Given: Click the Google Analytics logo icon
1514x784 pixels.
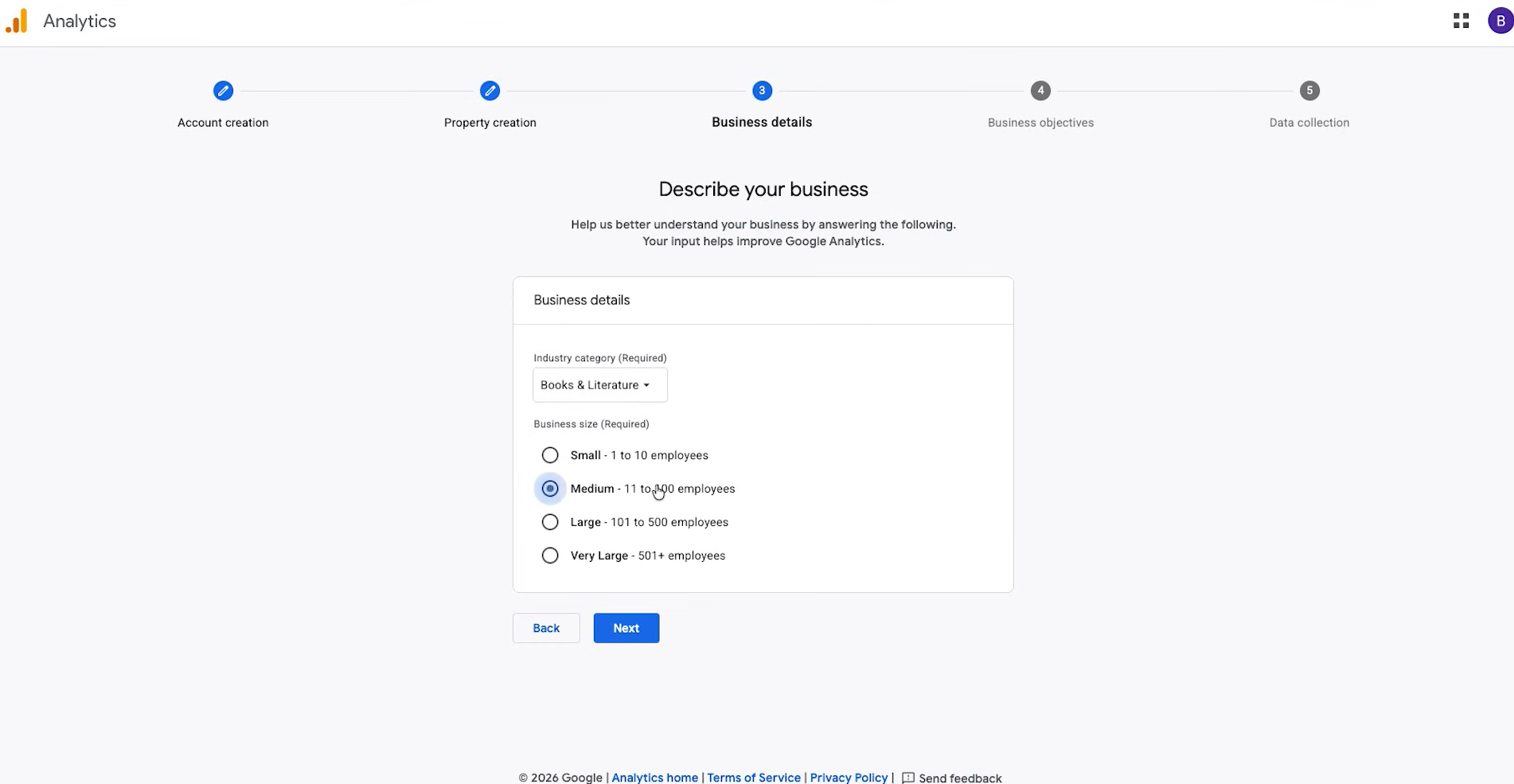Looking at the screenshot, I should (17, 21).
